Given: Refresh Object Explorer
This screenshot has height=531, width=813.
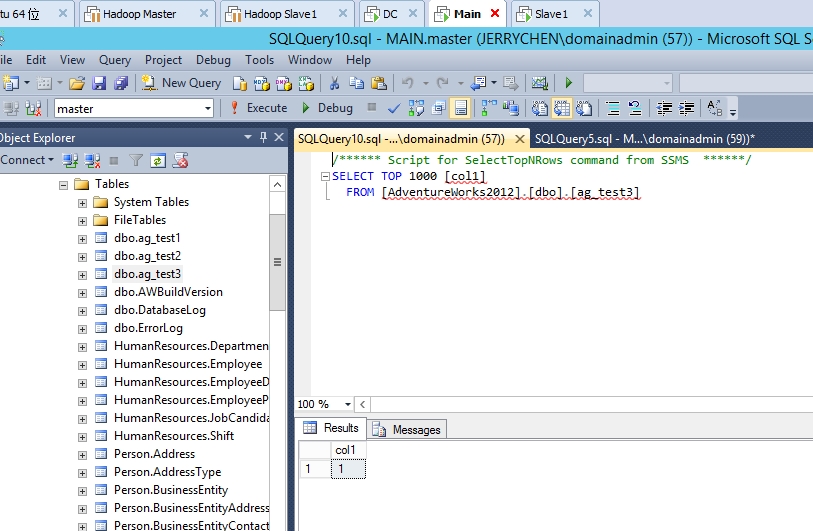Looking at the screenshot, I should (158, 161).
